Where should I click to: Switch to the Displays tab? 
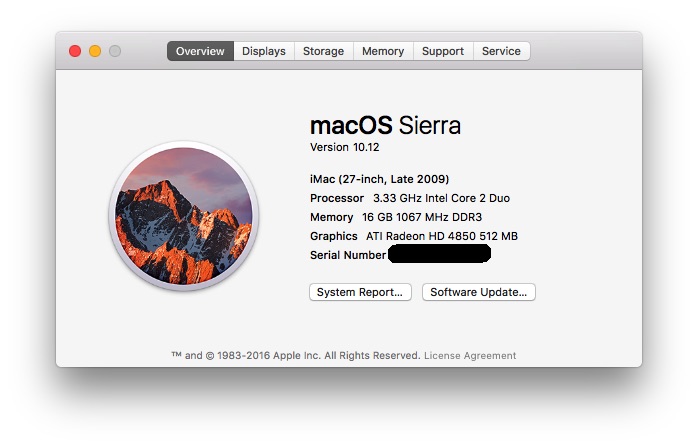click(264, 51)
